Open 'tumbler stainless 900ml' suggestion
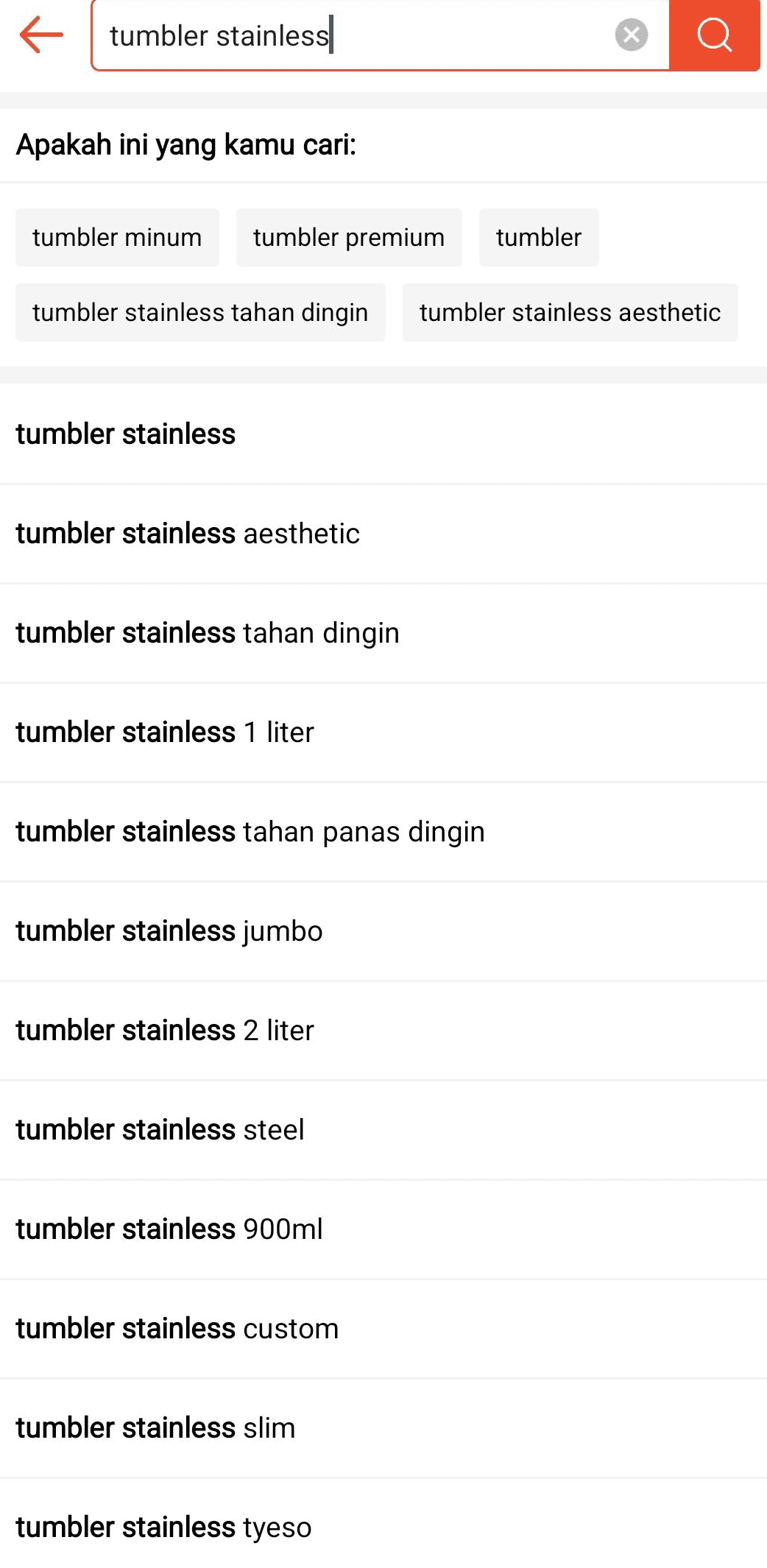767x1568 pixels. tap(169, 1229)
